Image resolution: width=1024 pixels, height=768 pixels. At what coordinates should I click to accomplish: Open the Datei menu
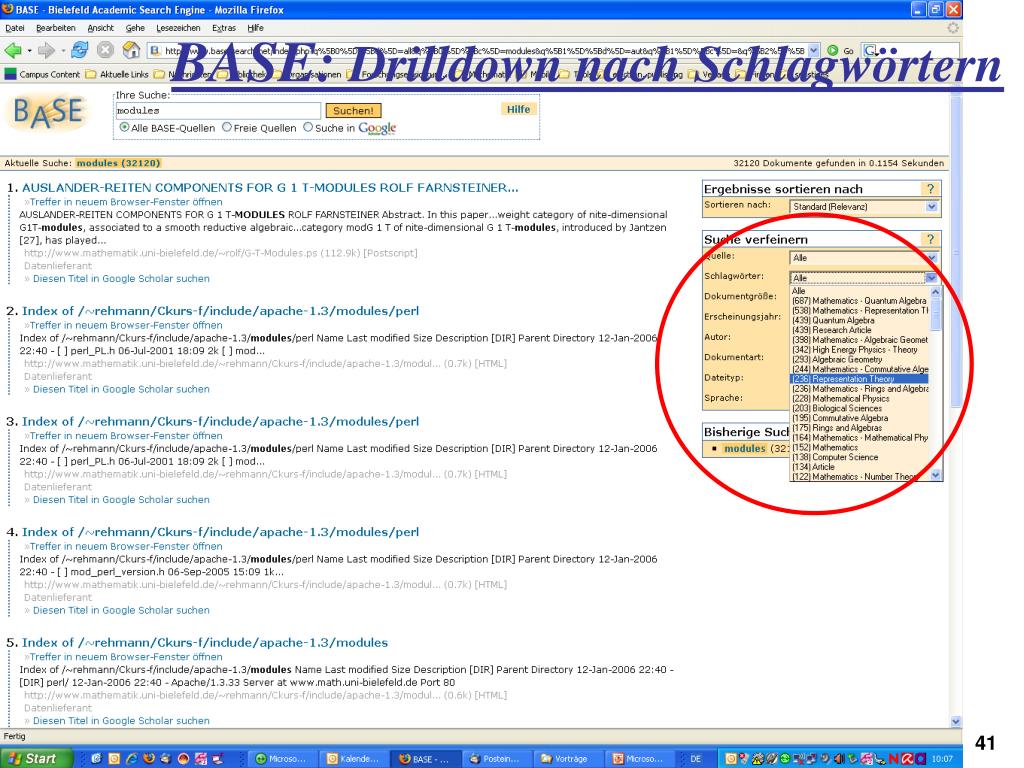(x=14, y=28)
